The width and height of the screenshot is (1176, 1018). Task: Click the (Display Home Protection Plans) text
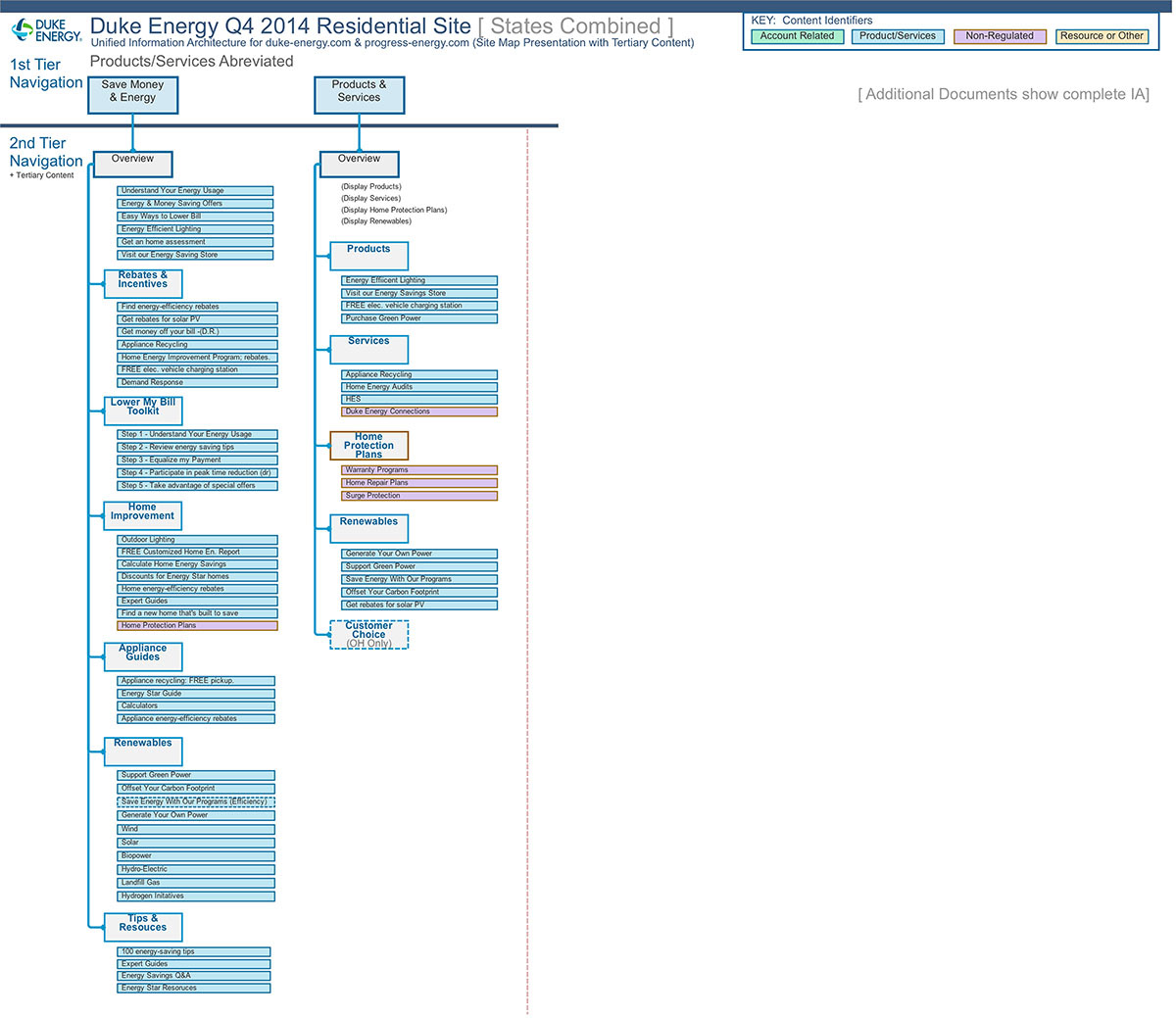tap(394, 210)
